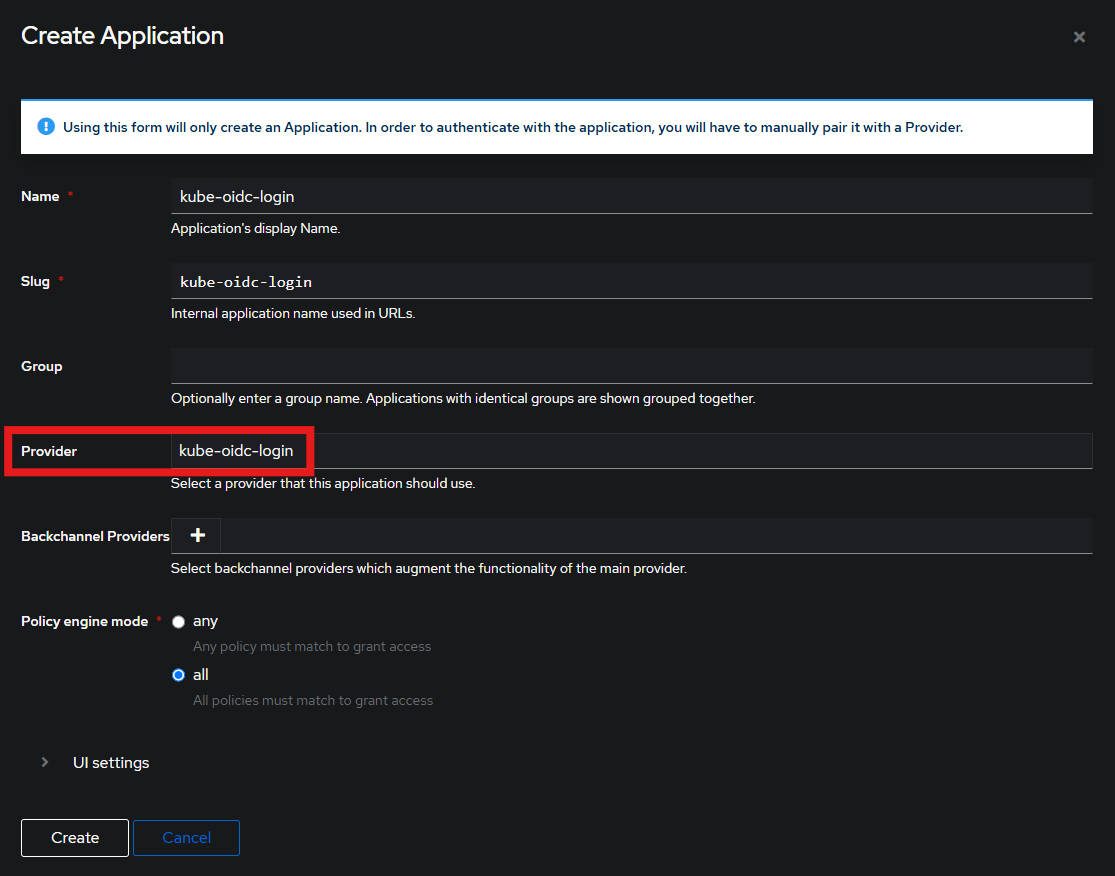Image resolution: width=1115 pixels, height=876 pixels.
Task: Click 'Internal application name used in URLs.' text
Action: click(x=293, y=313)
